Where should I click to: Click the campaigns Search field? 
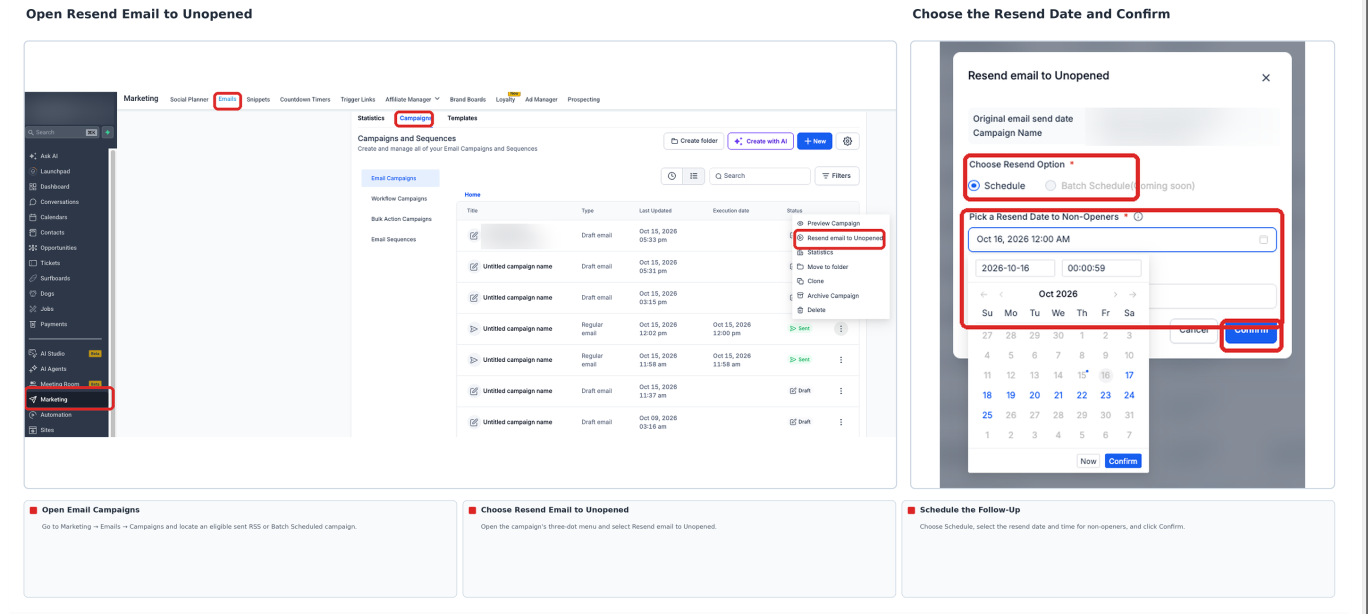(x=760, y=176)
